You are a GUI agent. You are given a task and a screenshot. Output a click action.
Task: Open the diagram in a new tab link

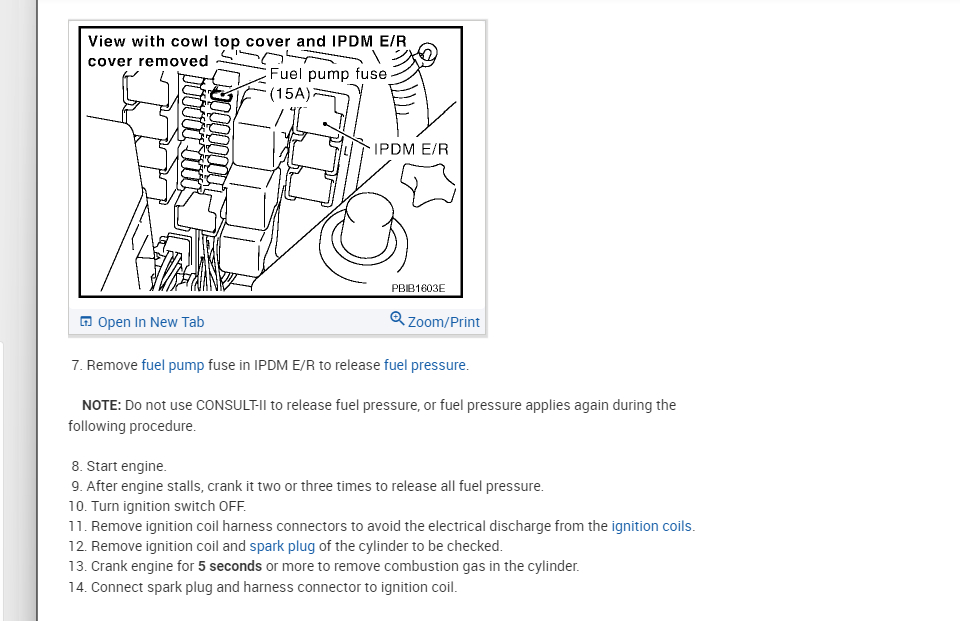(151, 322)
